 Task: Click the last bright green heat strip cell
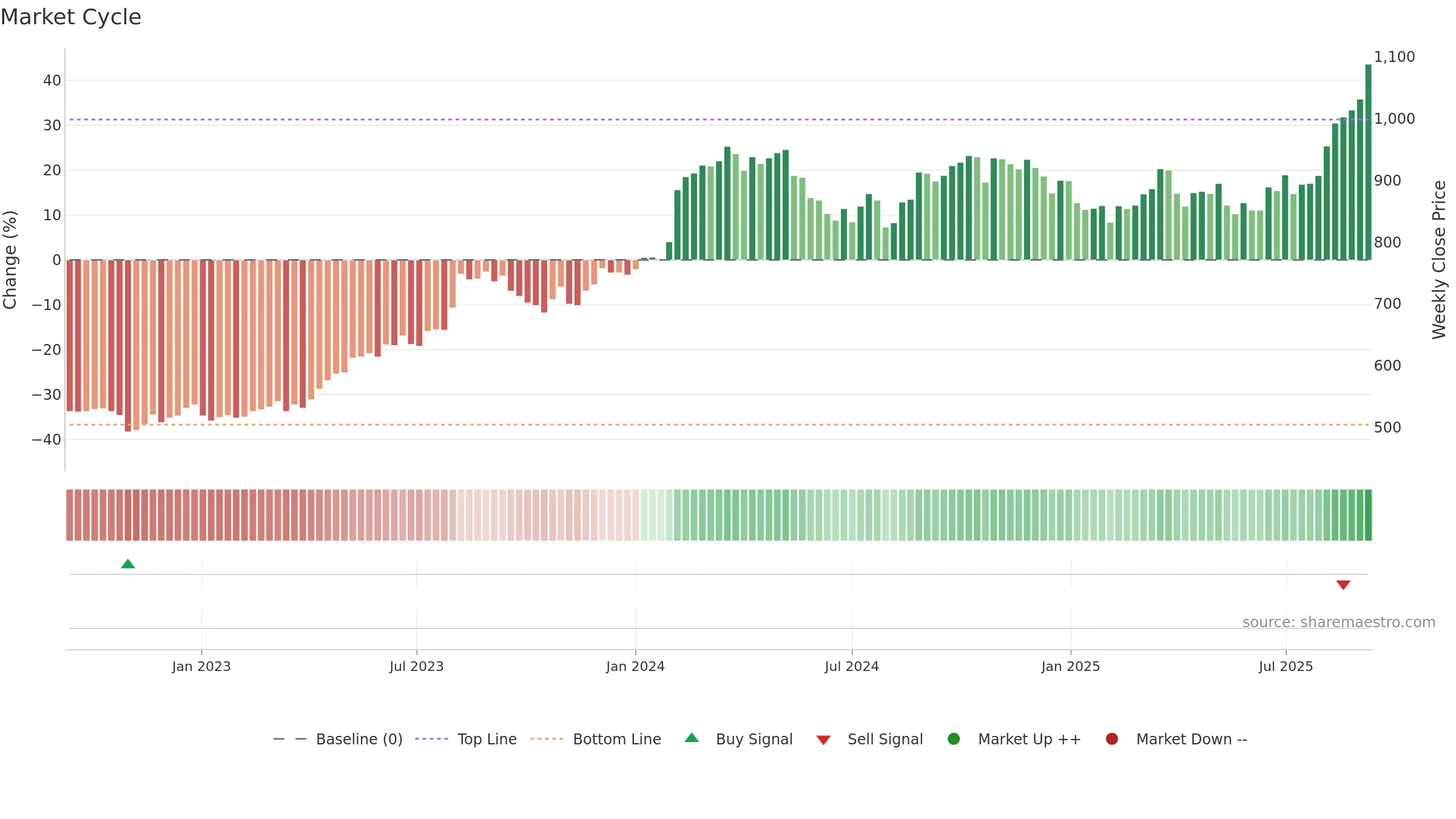coord(1368,515)
